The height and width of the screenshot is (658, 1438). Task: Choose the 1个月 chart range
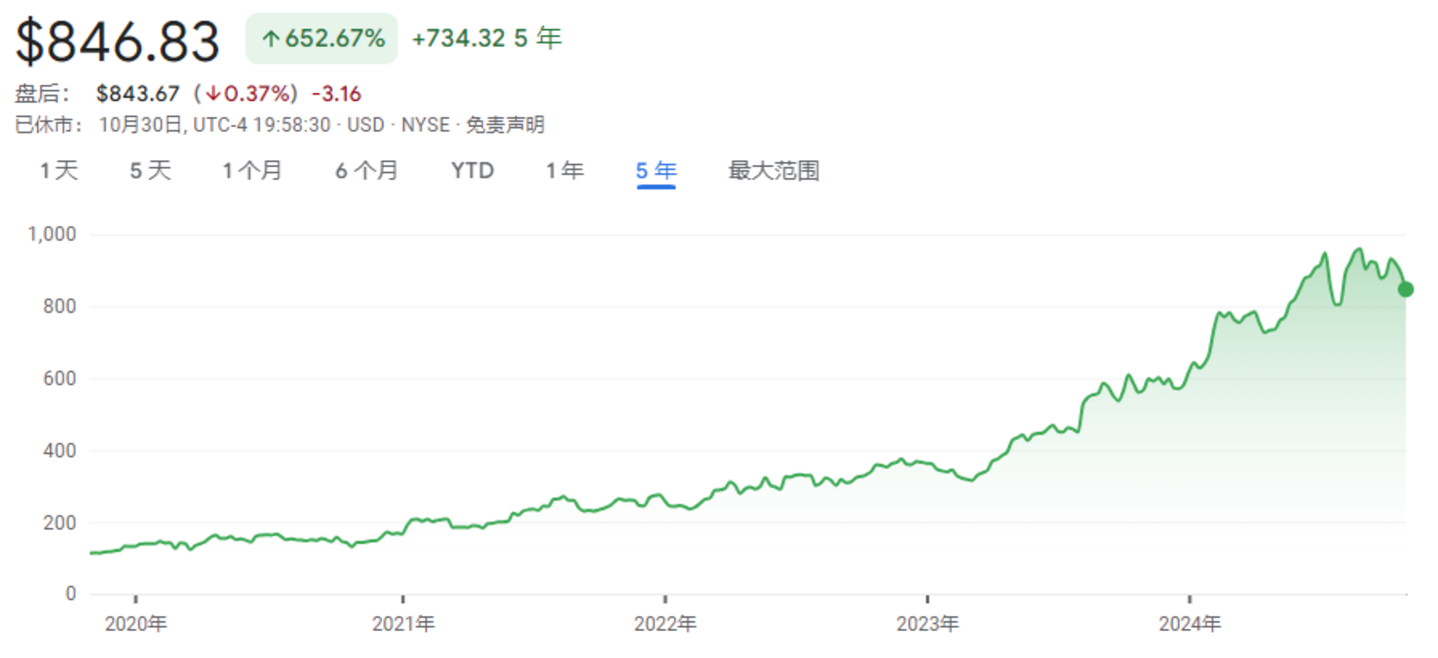[x=252, y=171]
